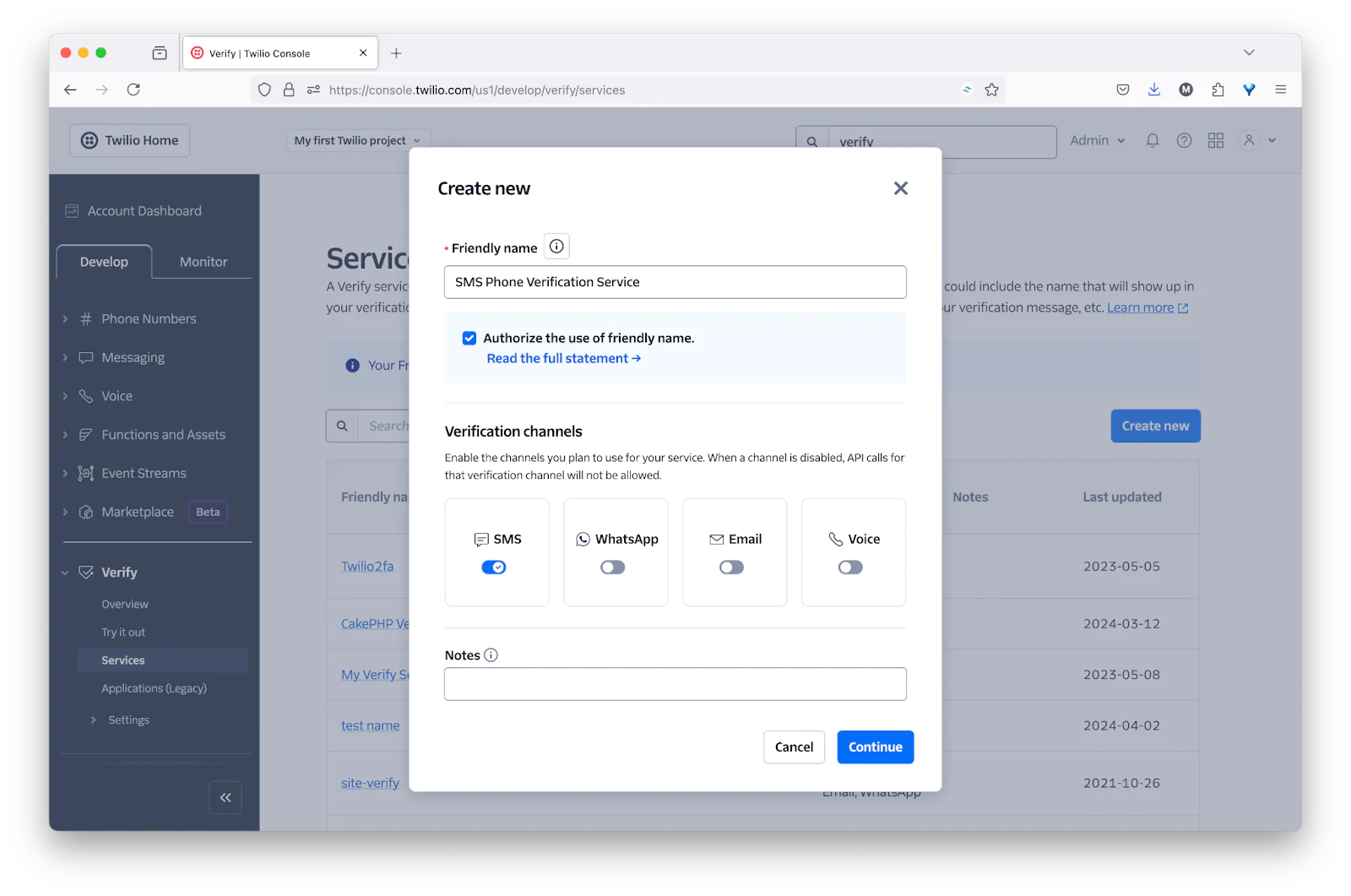Click the Continue button

coord(876,747)
